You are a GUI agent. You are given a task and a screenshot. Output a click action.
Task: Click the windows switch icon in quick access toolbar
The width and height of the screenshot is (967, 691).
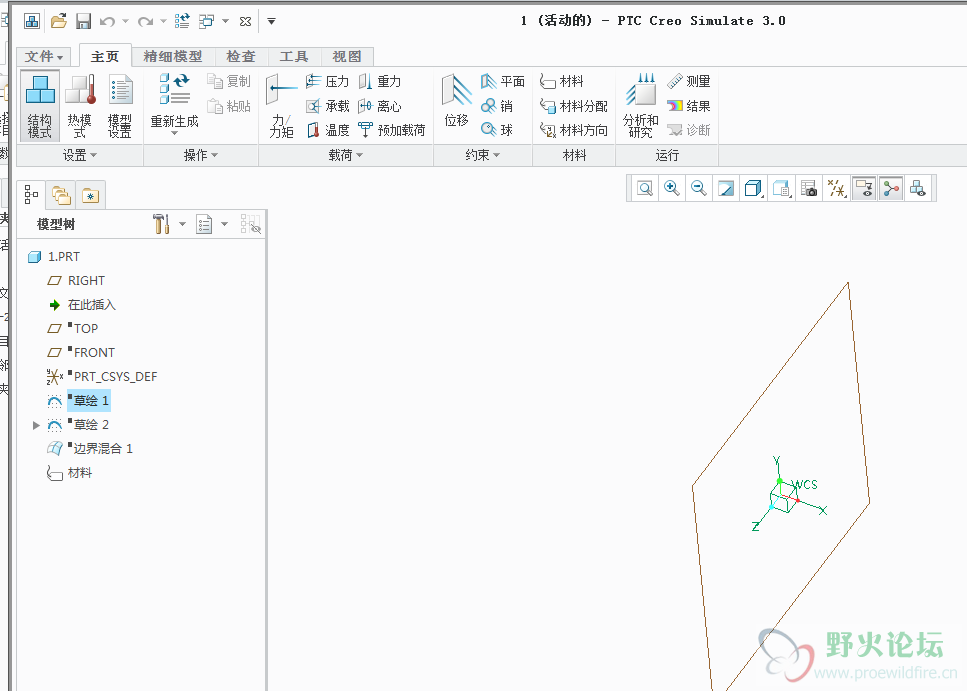[x=206, y=21]
